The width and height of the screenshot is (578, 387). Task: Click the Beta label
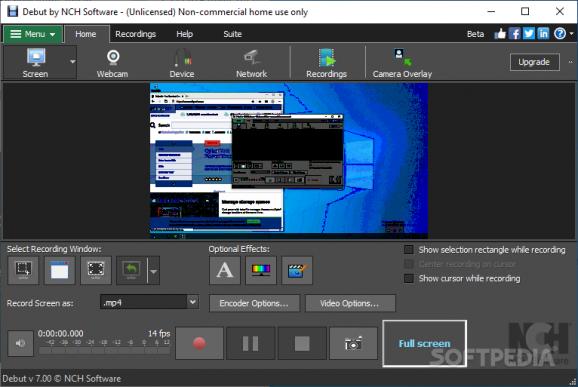(475, 34)
